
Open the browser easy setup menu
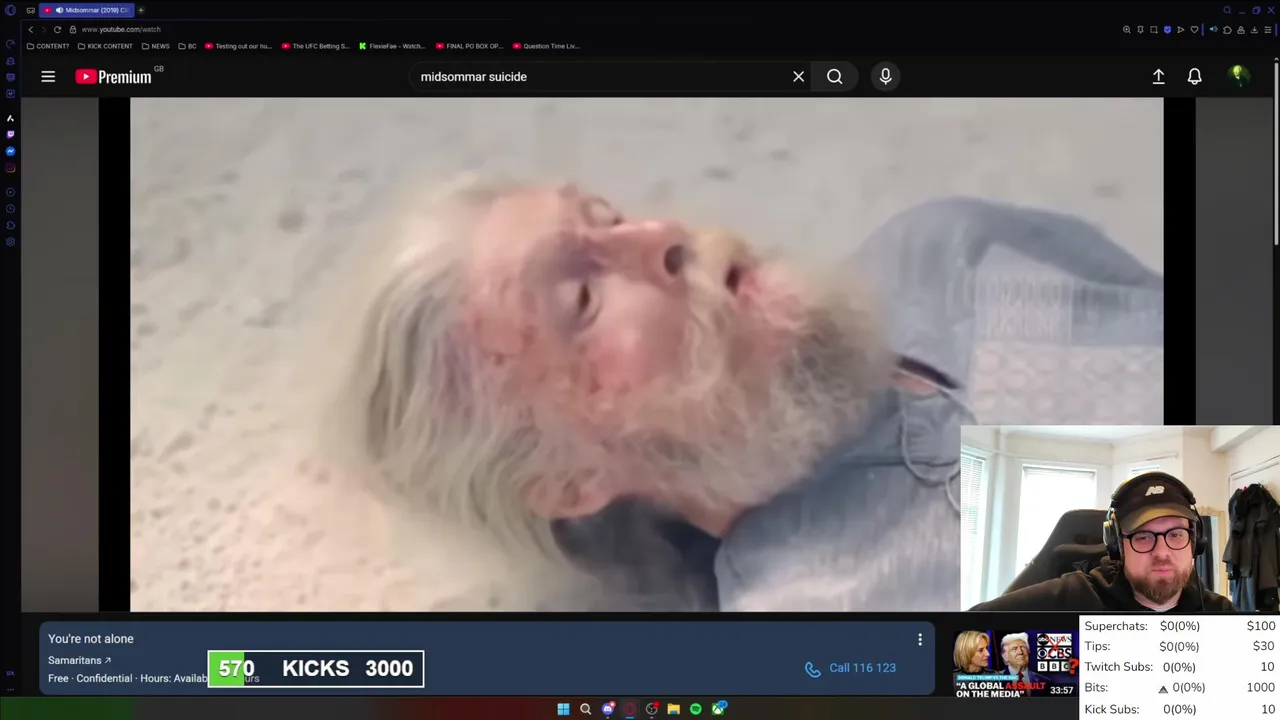coord(1268,30)
